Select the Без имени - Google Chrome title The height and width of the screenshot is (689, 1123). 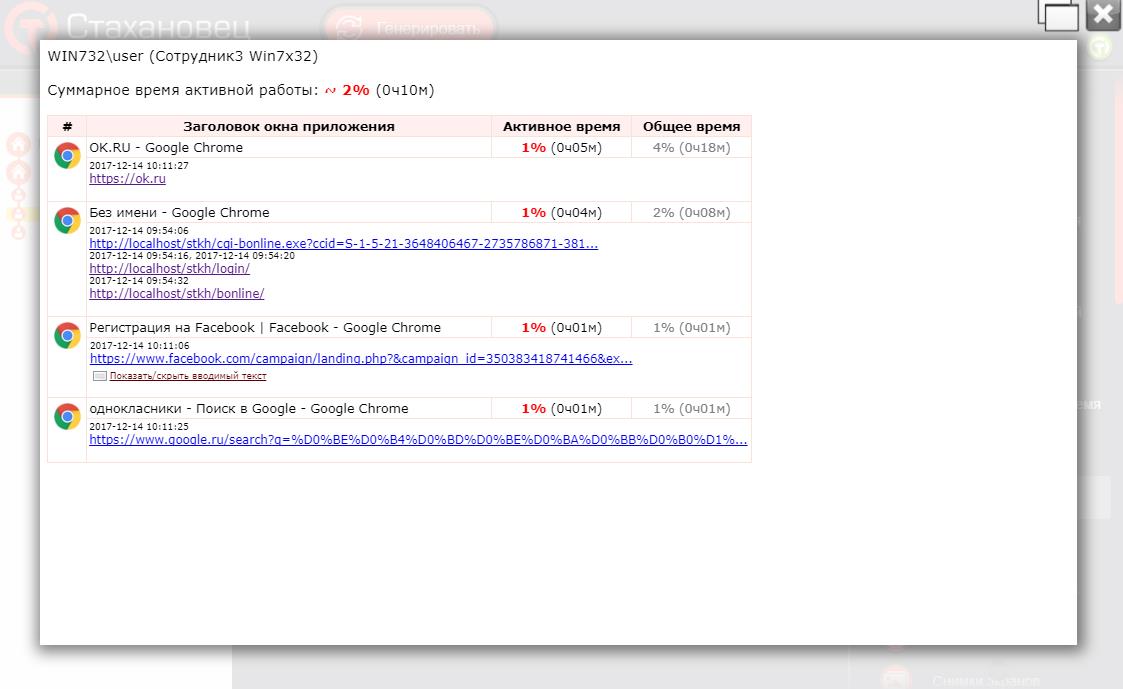coord(179,213)
